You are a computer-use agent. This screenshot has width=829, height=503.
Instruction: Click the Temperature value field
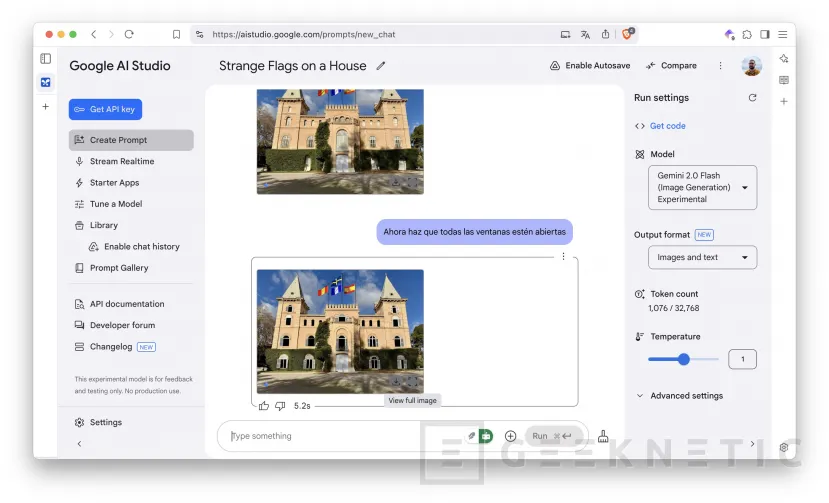click(742, 359)
